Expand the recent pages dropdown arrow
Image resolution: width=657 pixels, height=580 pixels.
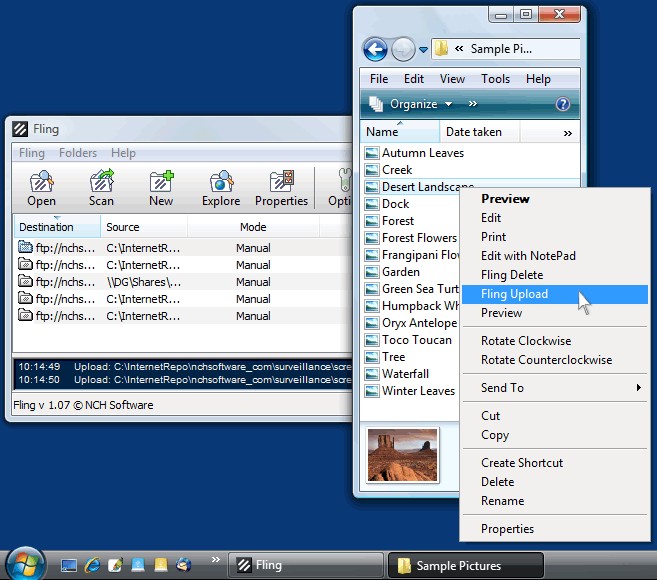pos(424,50)
